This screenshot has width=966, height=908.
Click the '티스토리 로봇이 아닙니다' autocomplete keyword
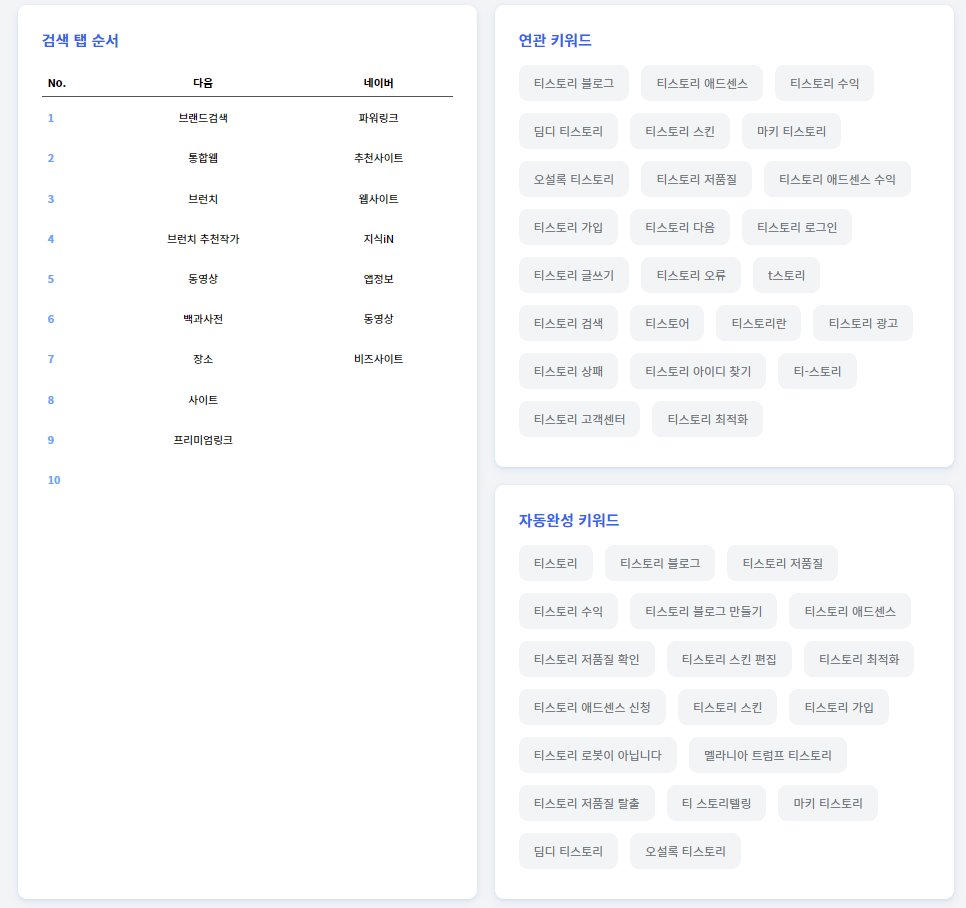pyautogui.click(x=597, y=755)
